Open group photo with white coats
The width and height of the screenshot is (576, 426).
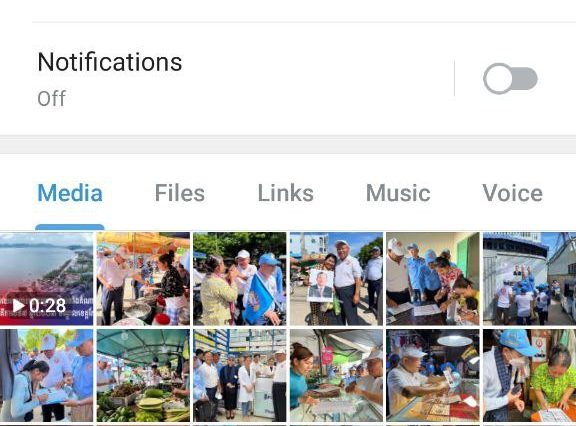[240, 375]
